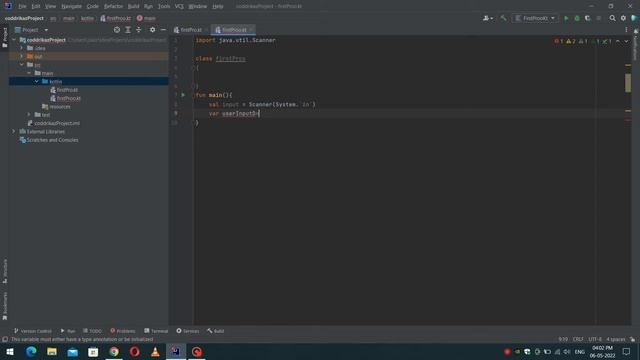Screen dimensions: 640x360
Task: Open the Build menu
Action: (x=133, y=7)
